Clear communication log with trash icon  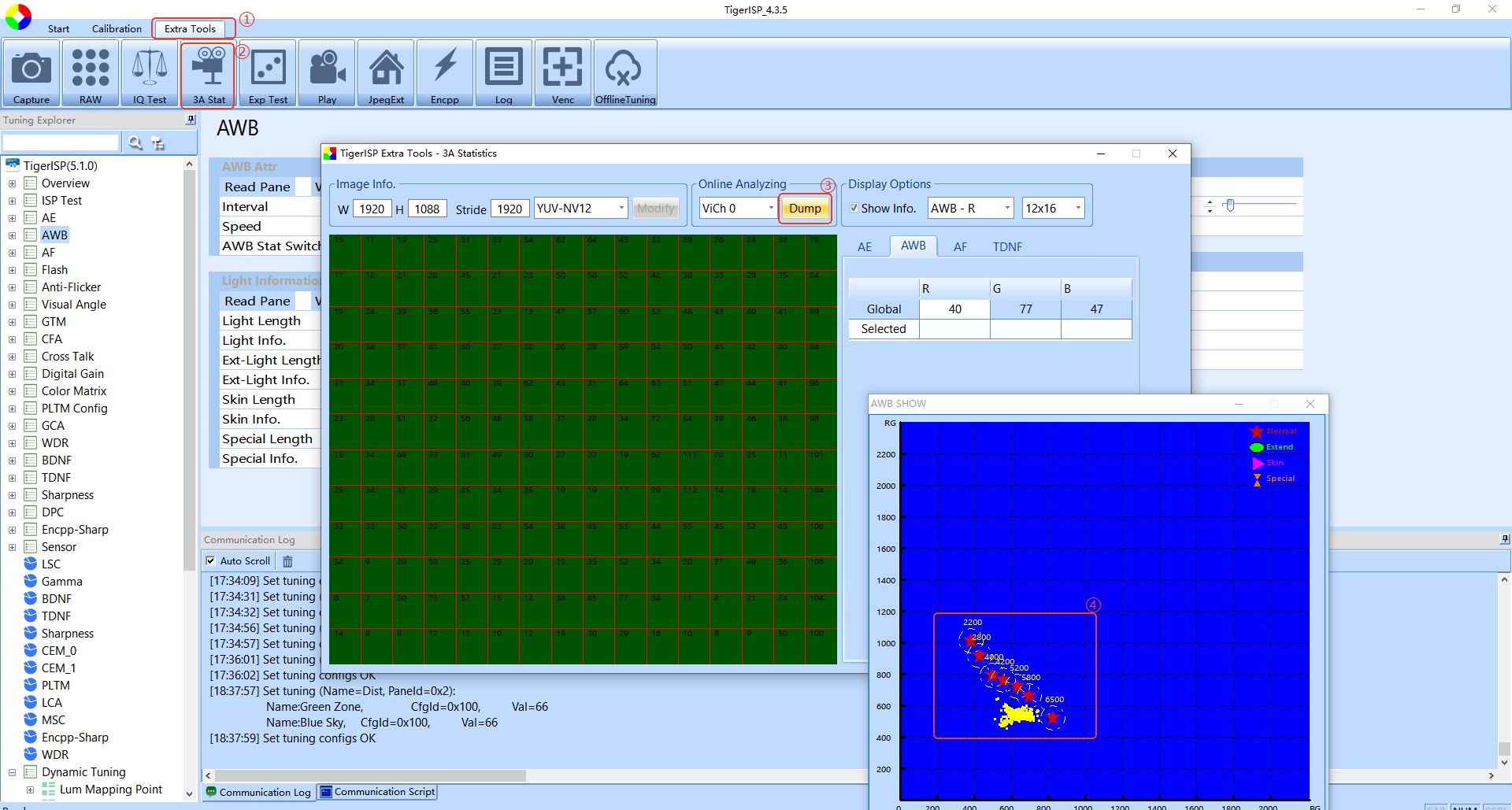pyautogui.click(x=287, y=561)
